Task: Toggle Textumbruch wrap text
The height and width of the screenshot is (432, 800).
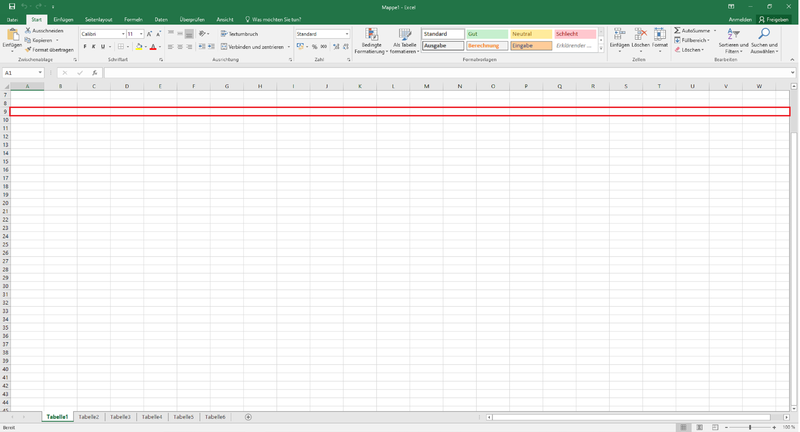Action: (x=239, y=34)
